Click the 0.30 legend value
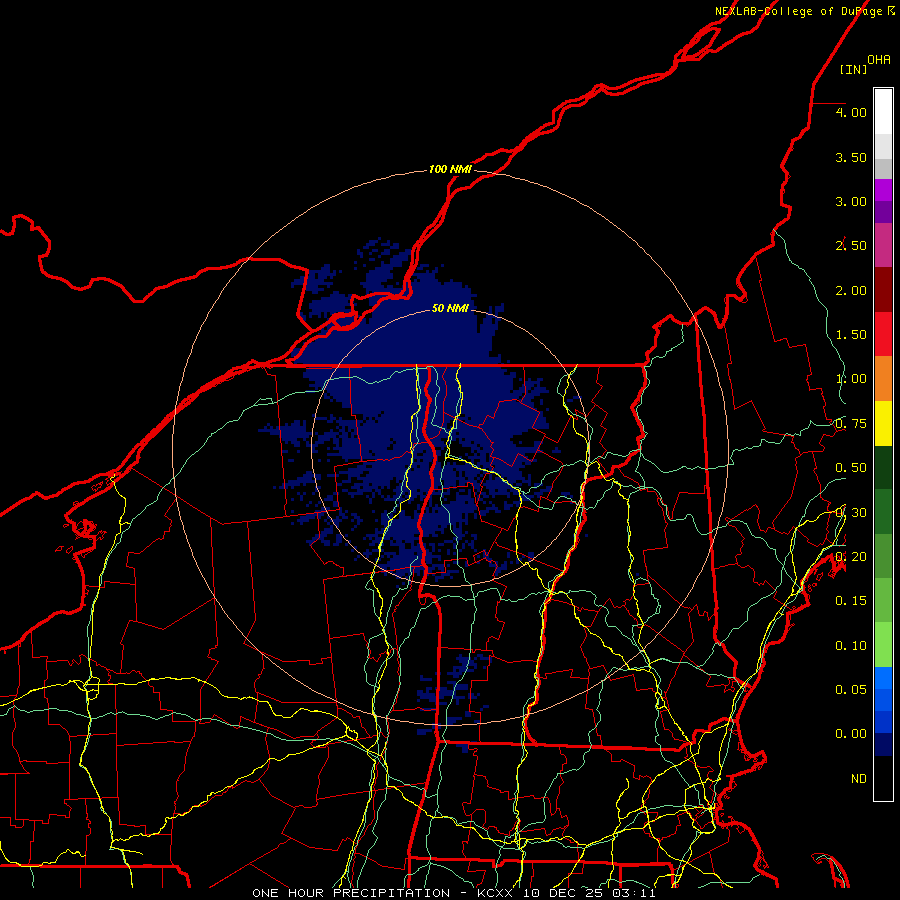The image size is (900, 900). (851, 513)
